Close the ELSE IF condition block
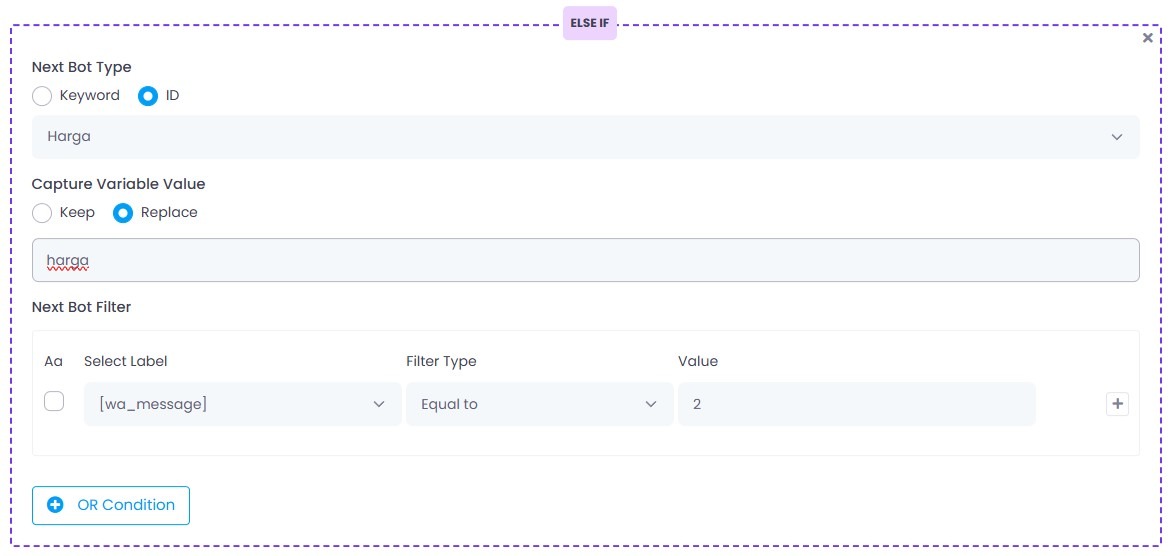The height and width of the screenshot is (556, 1172). [1148, 38]
